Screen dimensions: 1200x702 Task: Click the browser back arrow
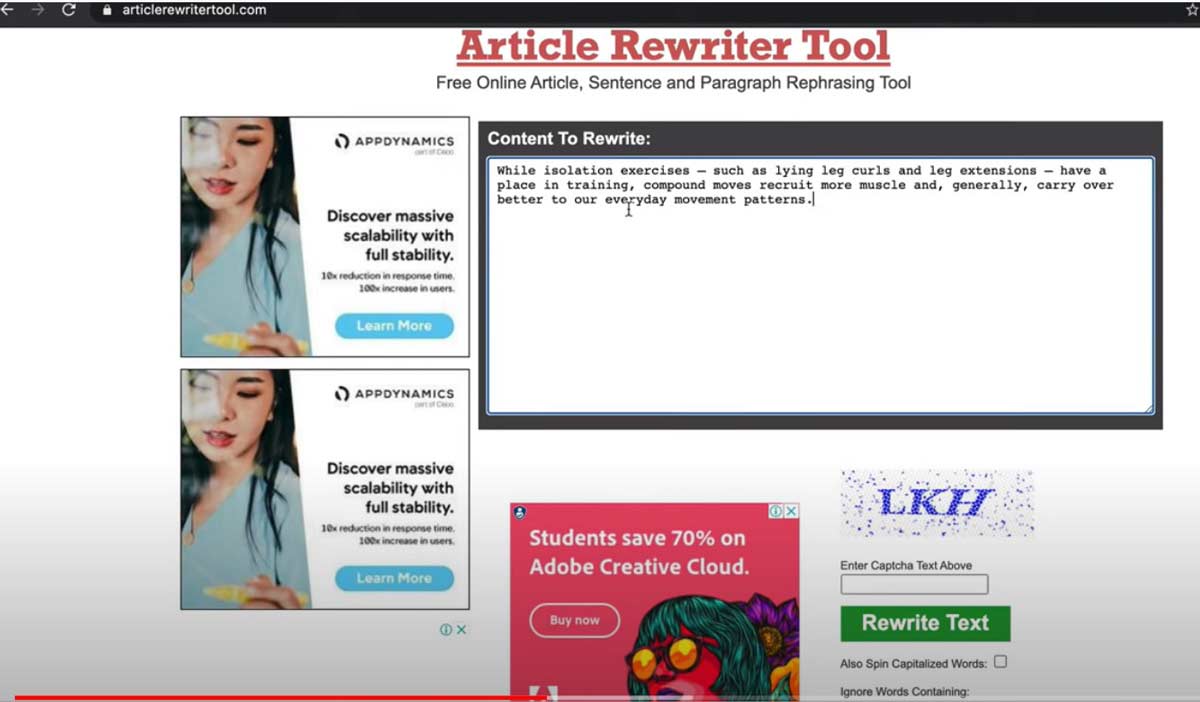(6, 10)
